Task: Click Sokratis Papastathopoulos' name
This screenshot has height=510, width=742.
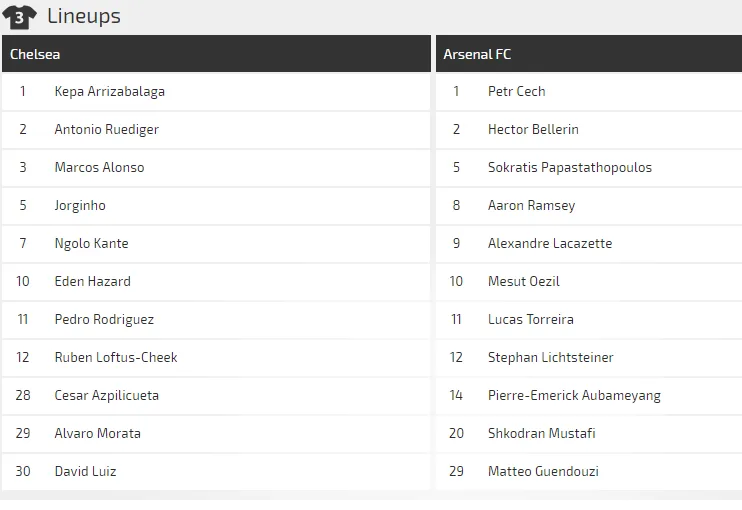Action: pos(569,168)
